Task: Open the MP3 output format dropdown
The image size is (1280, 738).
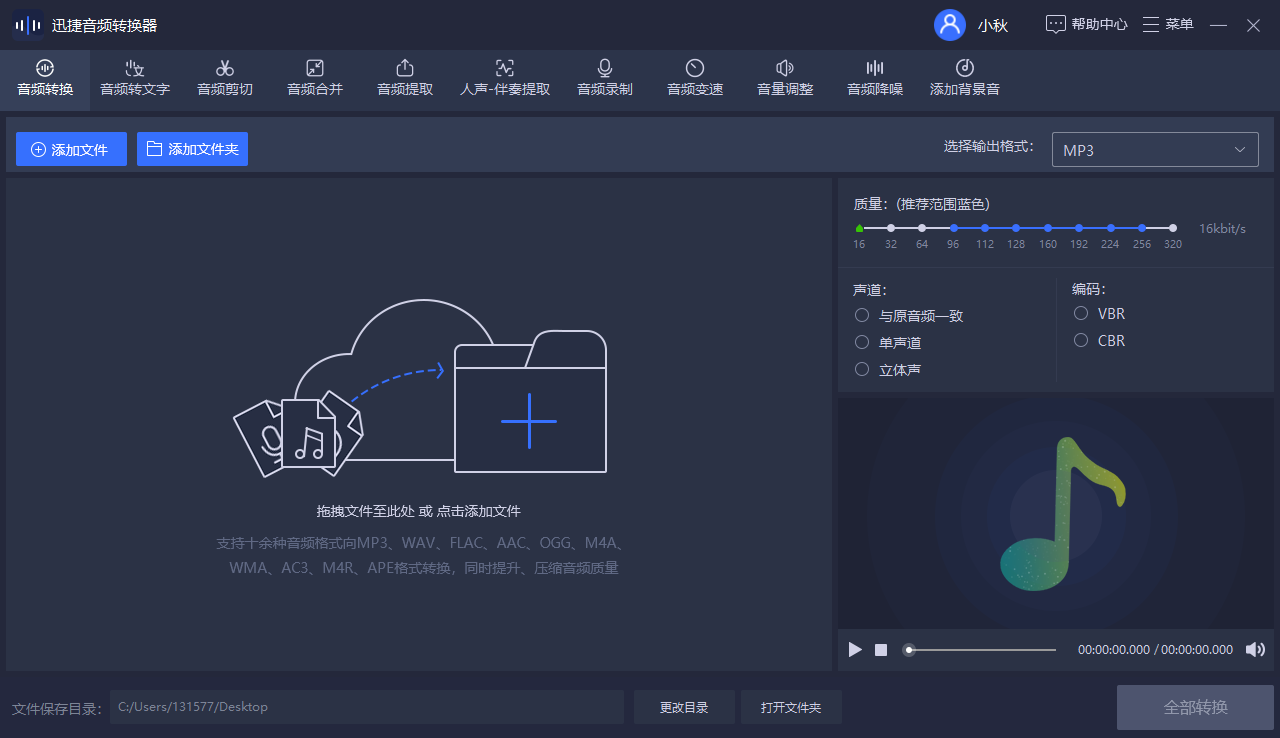Action: (x=1155, y=149)
